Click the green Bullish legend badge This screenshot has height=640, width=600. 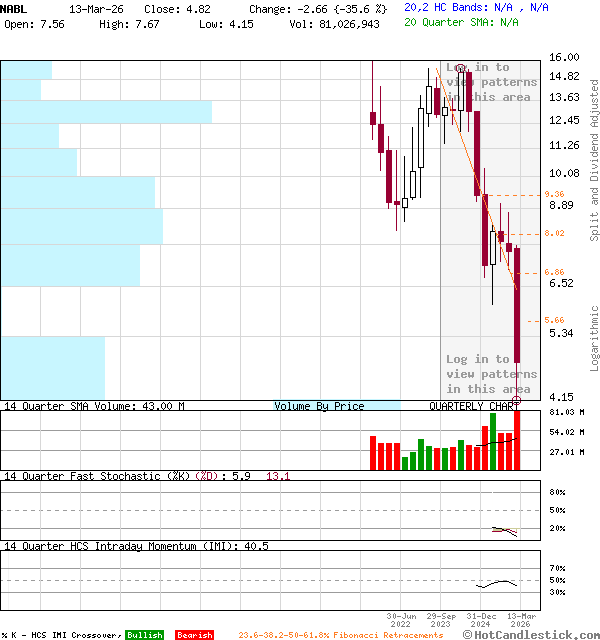pos(144,635)
